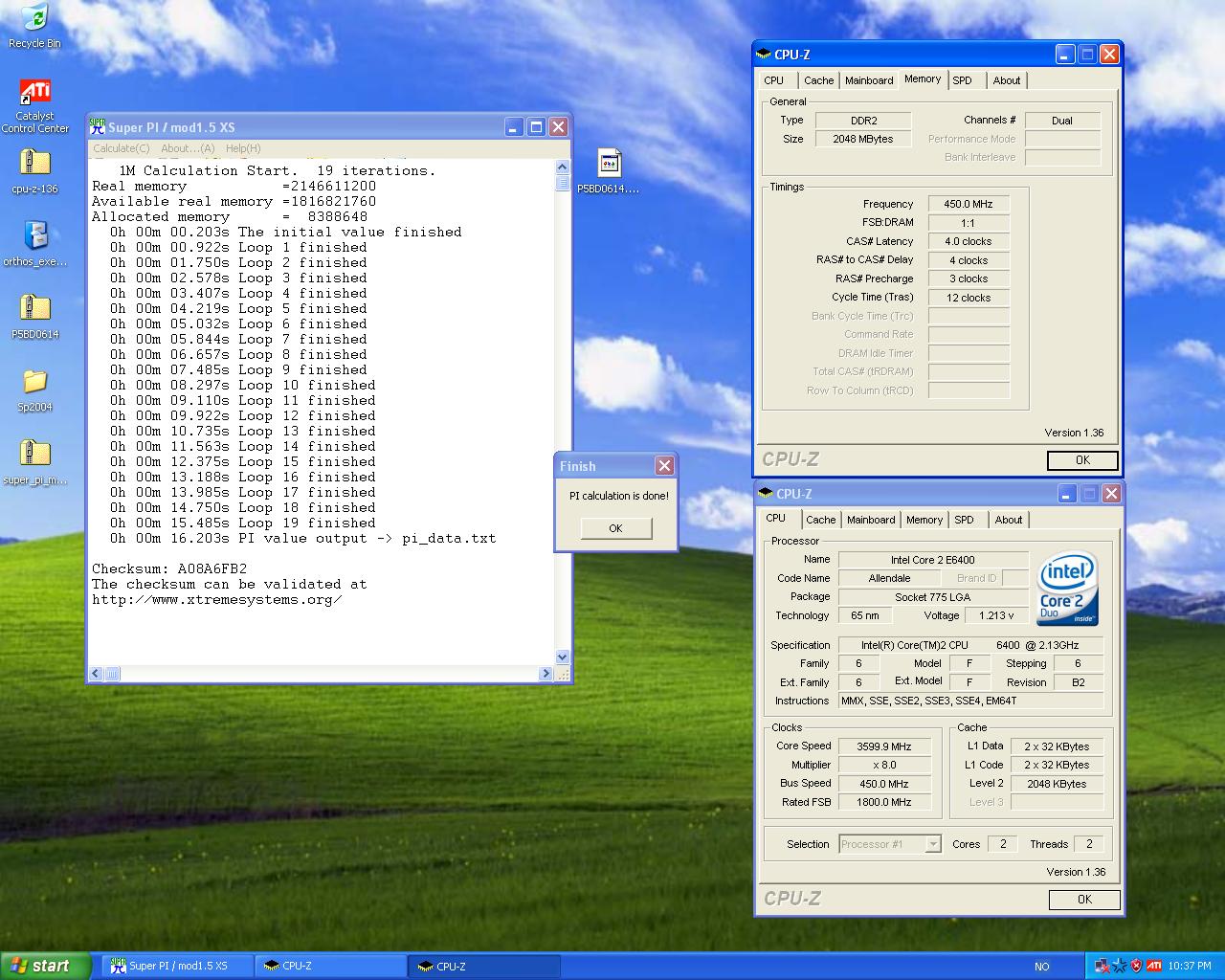Switch to Mainboard tab in upper CPU-Z

click(x=869, y=80)
